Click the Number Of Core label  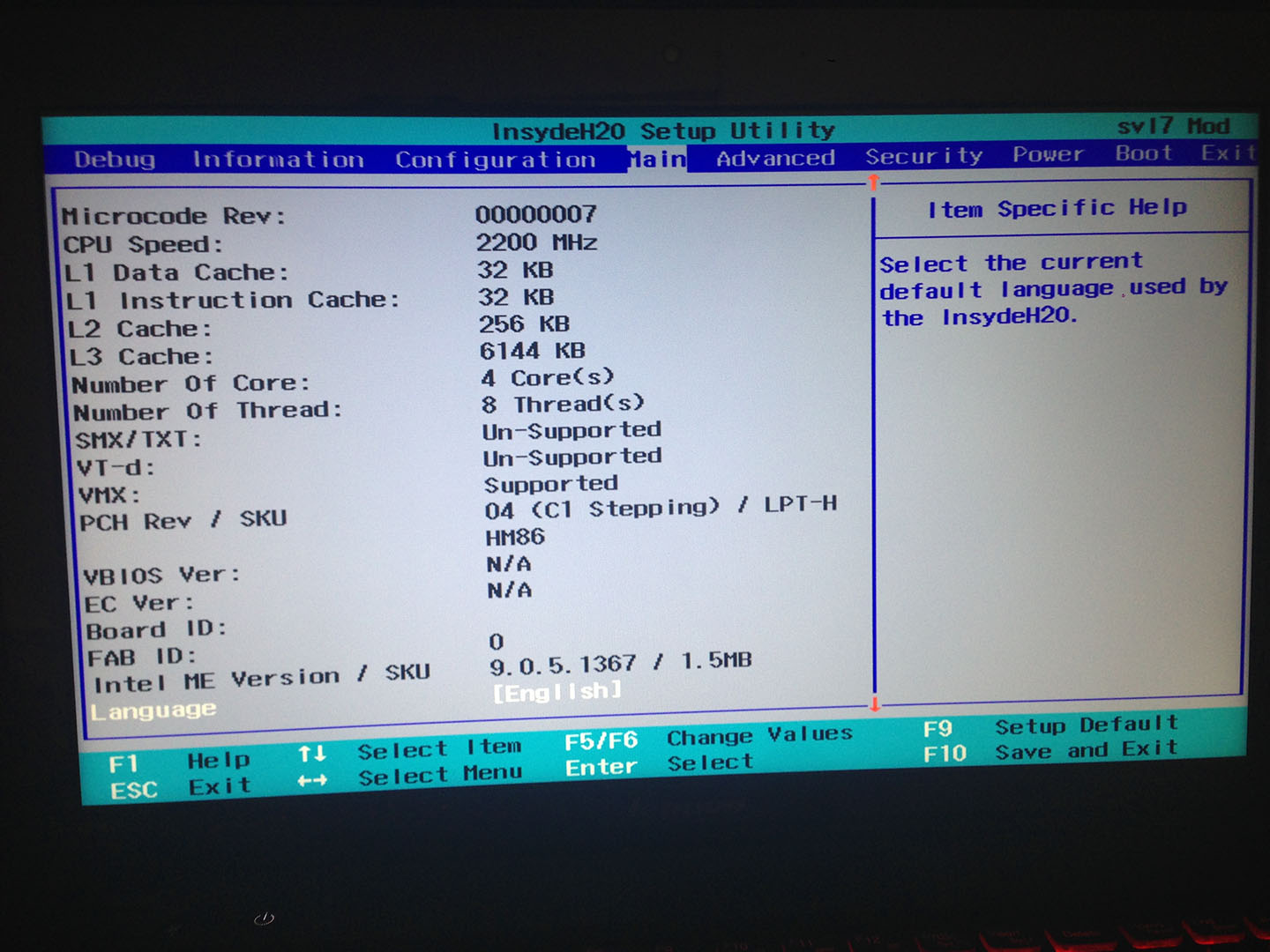pyautogui.click(x=190, y=384)
